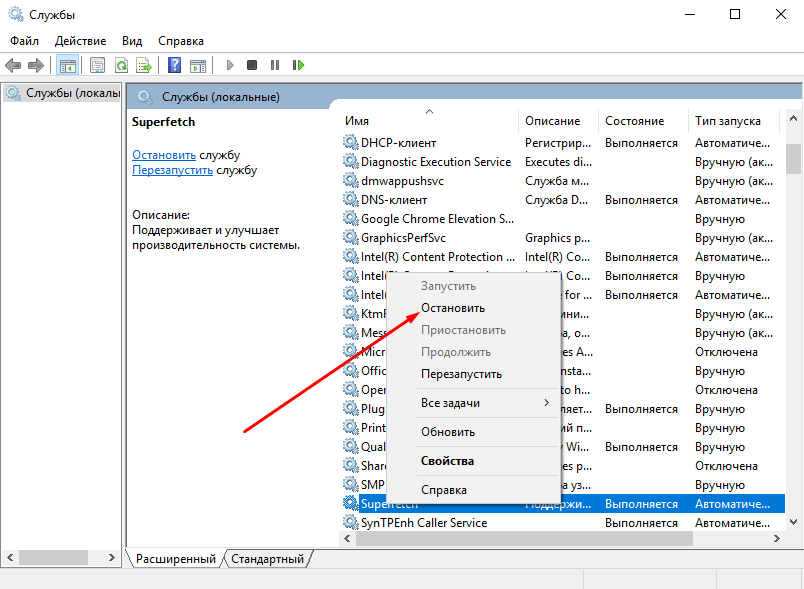The height and width of the screenshot is (589, 804).
Task: Open the Действие menu
Action: (x=81, y=41)
